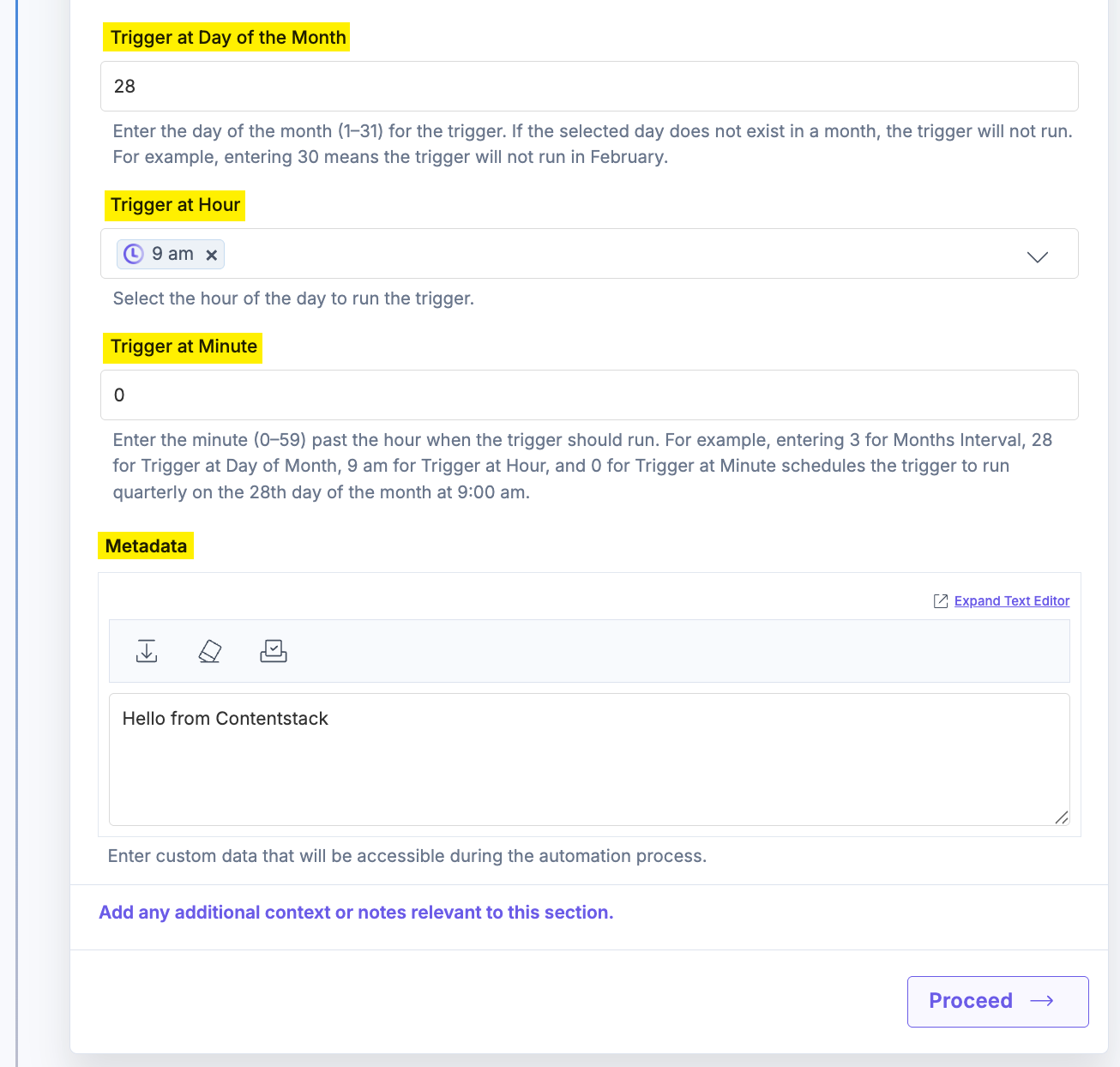Click the eraser icon to clear Metadata
Screen dimensions: 1120x1067
pos(210,651)
